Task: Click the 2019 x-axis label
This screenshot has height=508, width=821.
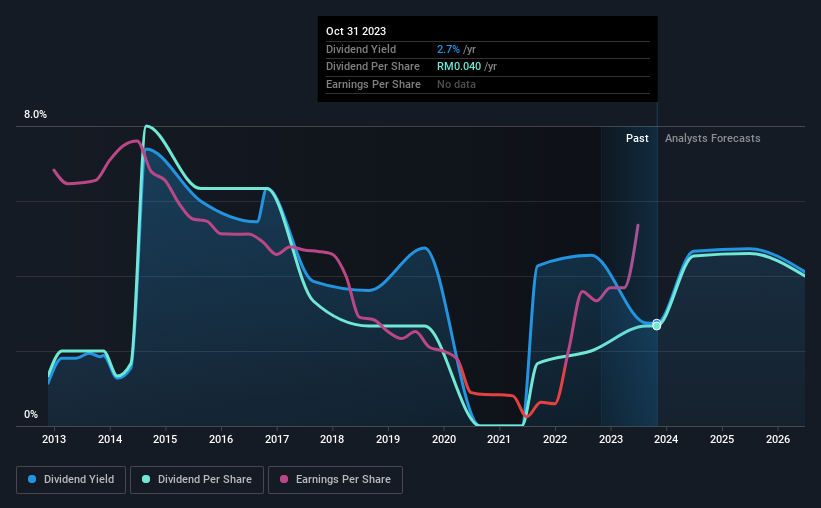Action: [x=388, y=439]
